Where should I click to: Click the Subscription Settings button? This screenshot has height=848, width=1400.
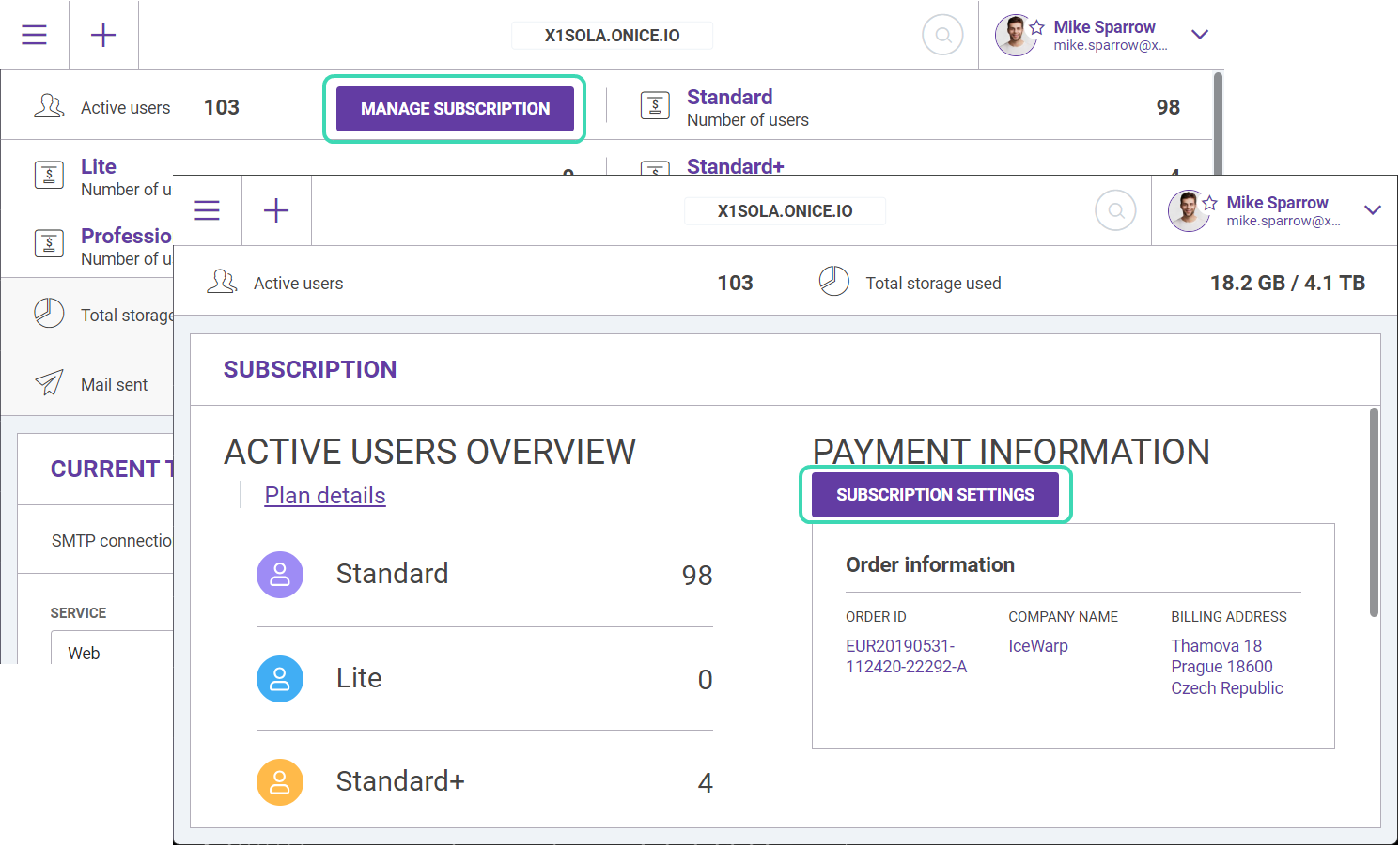click(x=936, y=495)
